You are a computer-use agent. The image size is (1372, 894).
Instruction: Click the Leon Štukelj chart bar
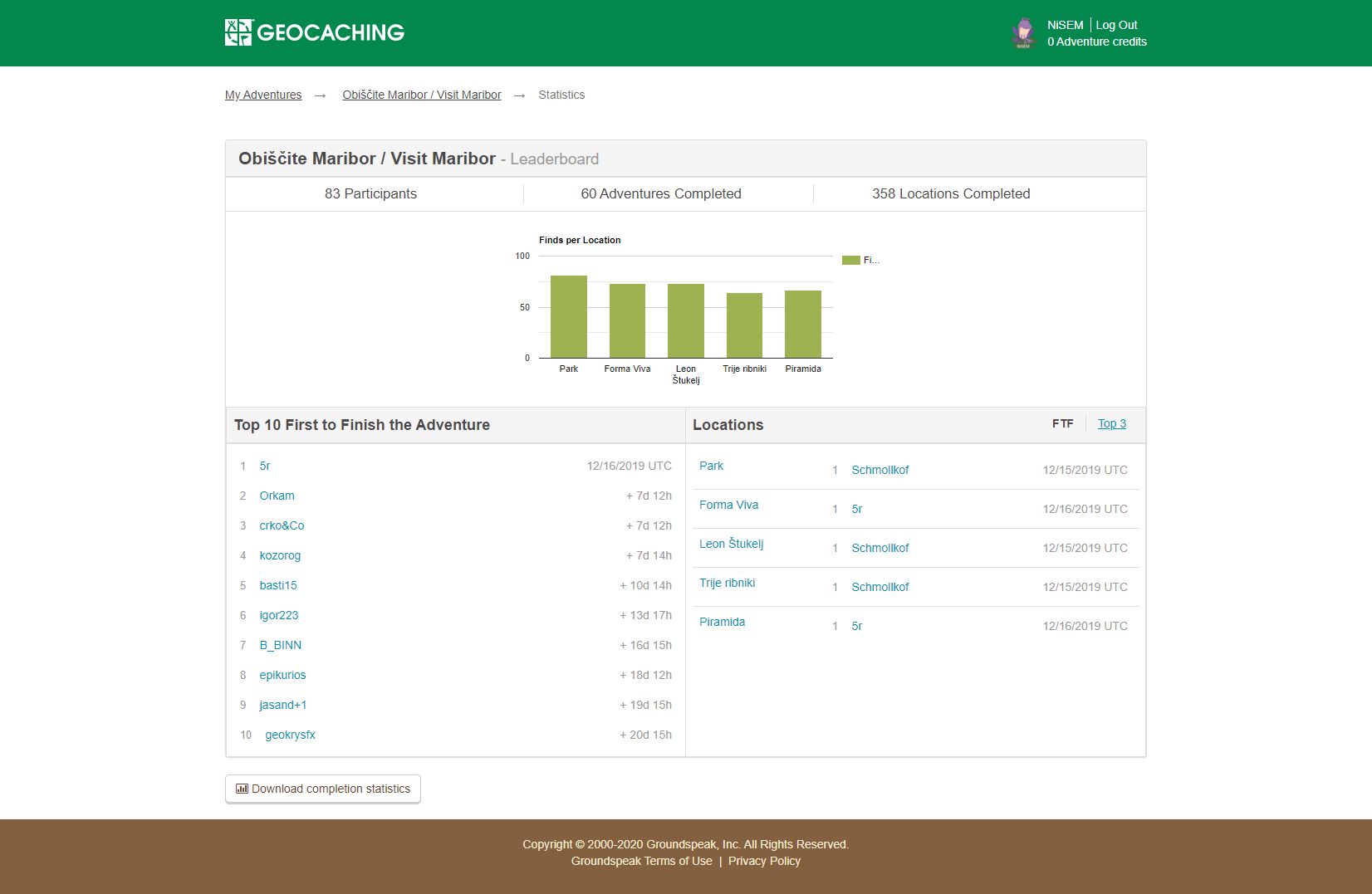click(x=686, y=321)
